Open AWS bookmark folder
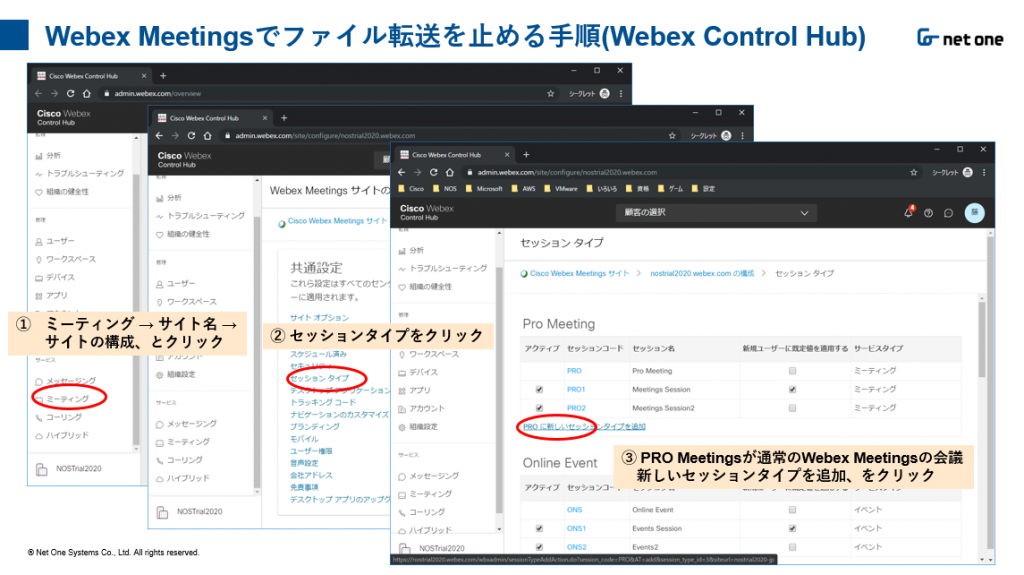 (x=523, y=189)
